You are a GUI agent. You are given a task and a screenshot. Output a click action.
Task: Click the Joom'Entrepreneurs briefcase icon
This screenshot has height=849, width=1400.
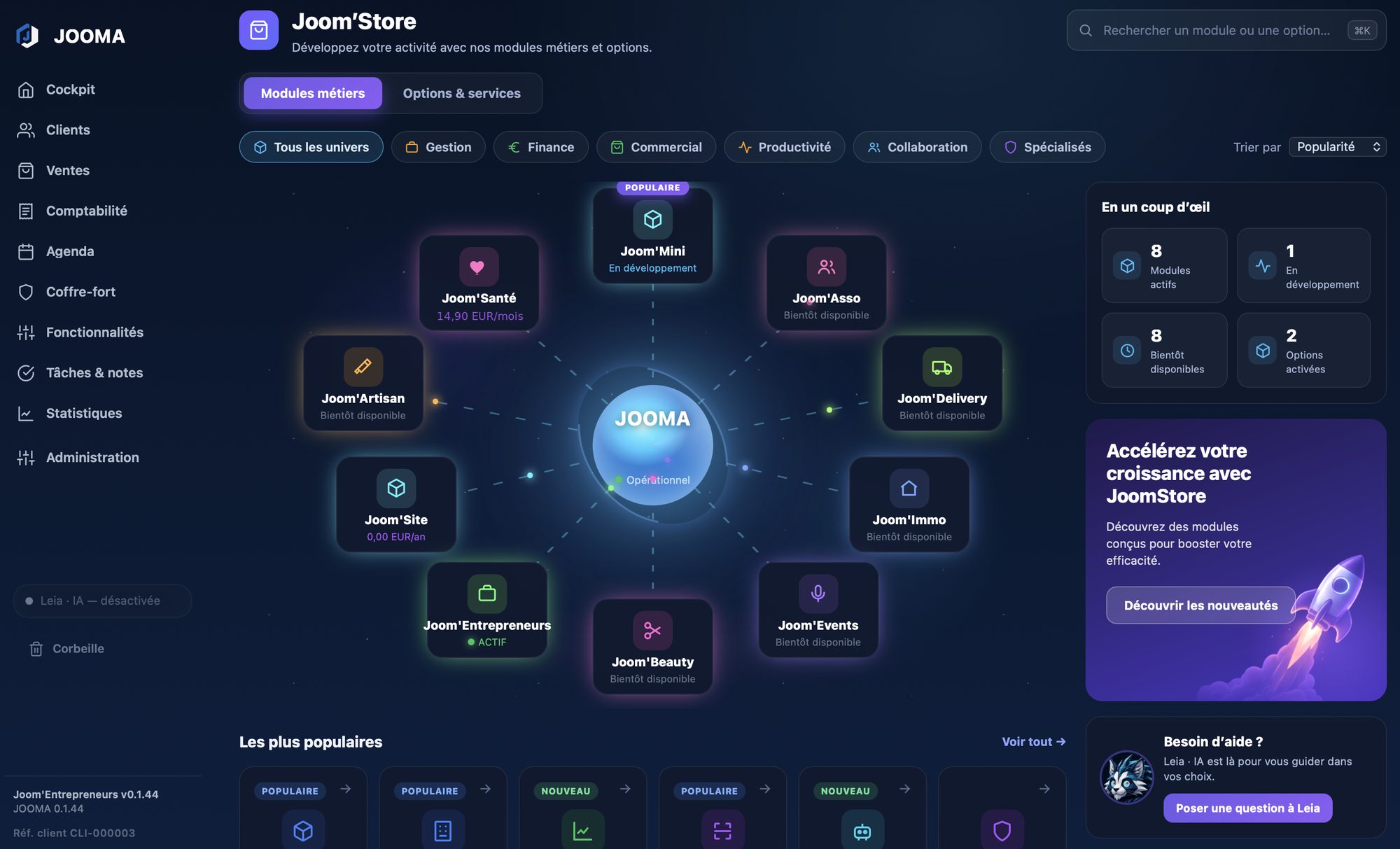[487, 594]
